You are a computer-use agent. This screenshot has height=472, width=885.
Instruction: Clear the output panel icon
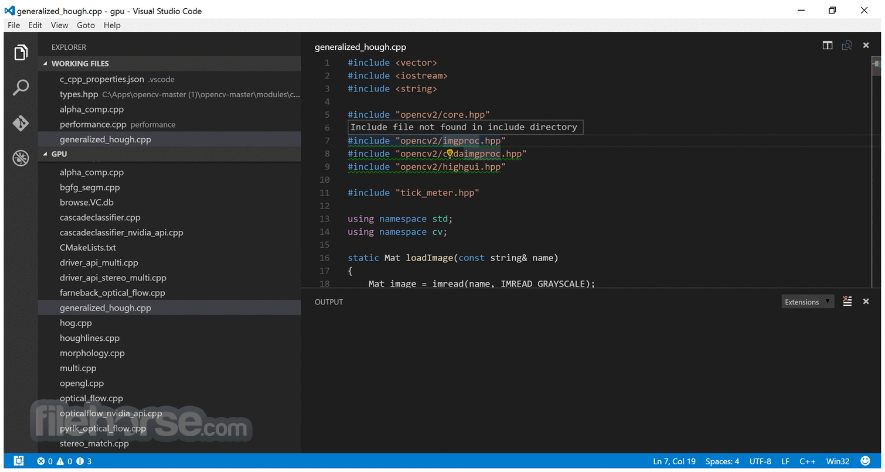847,301
